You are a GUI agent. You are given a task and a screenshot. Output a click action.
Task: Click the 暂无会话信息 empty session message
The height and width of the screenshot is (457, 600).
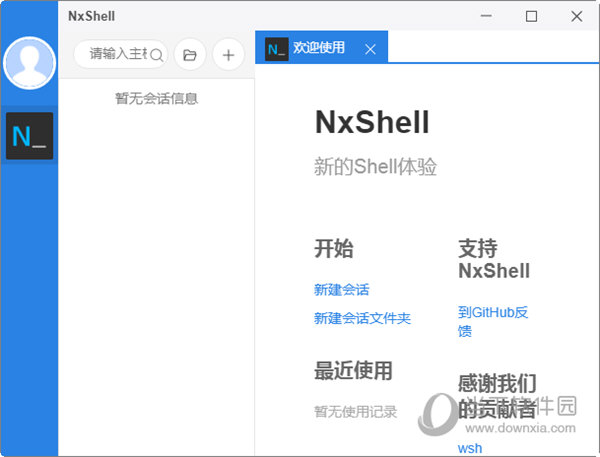click(156, 98)
